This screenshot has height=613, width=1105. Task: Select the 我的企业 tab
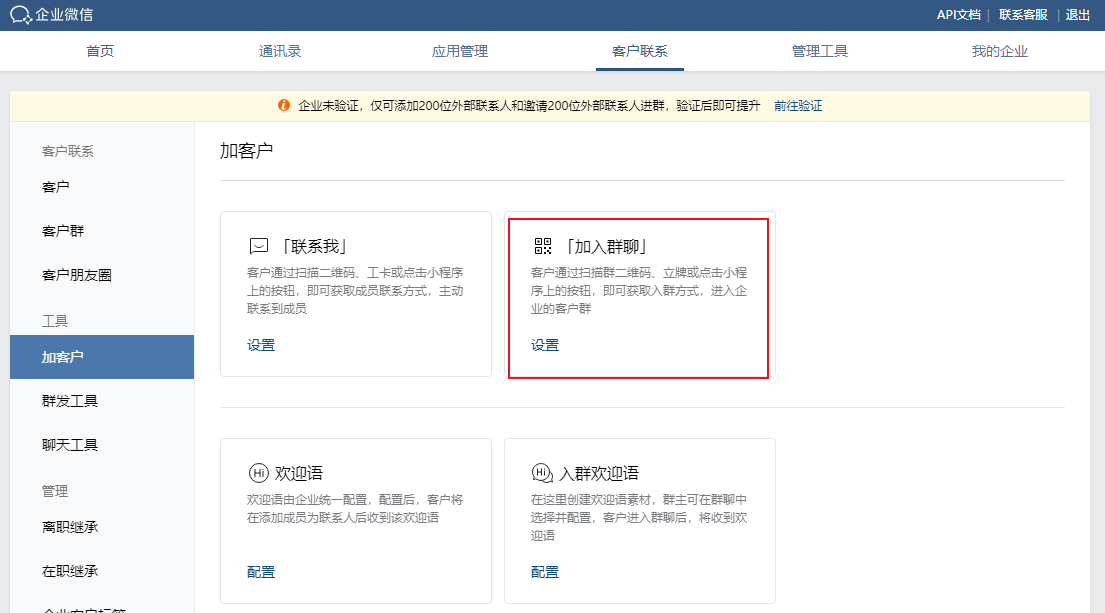coord(1000,51)
